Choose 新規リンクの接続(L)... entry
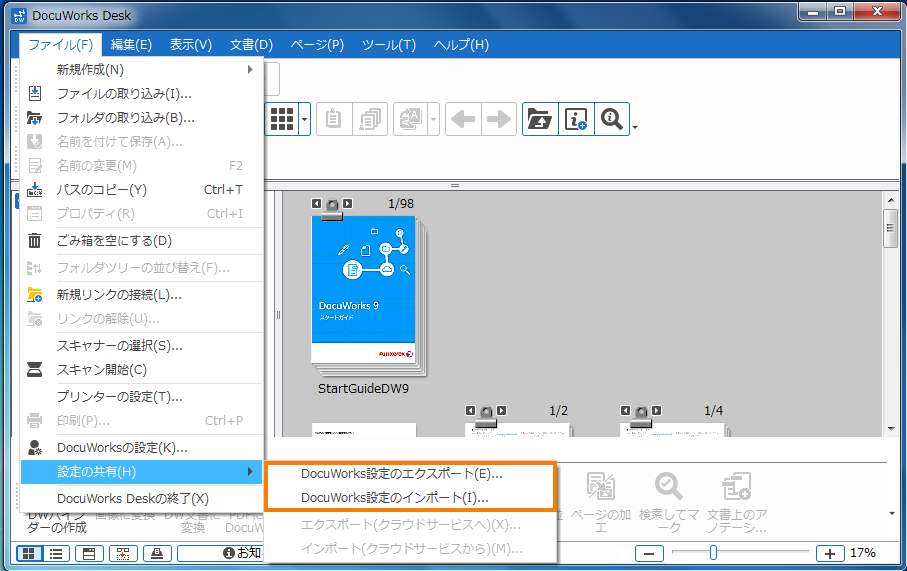Viewport: 907px width, 571px height. coord(142,295)
